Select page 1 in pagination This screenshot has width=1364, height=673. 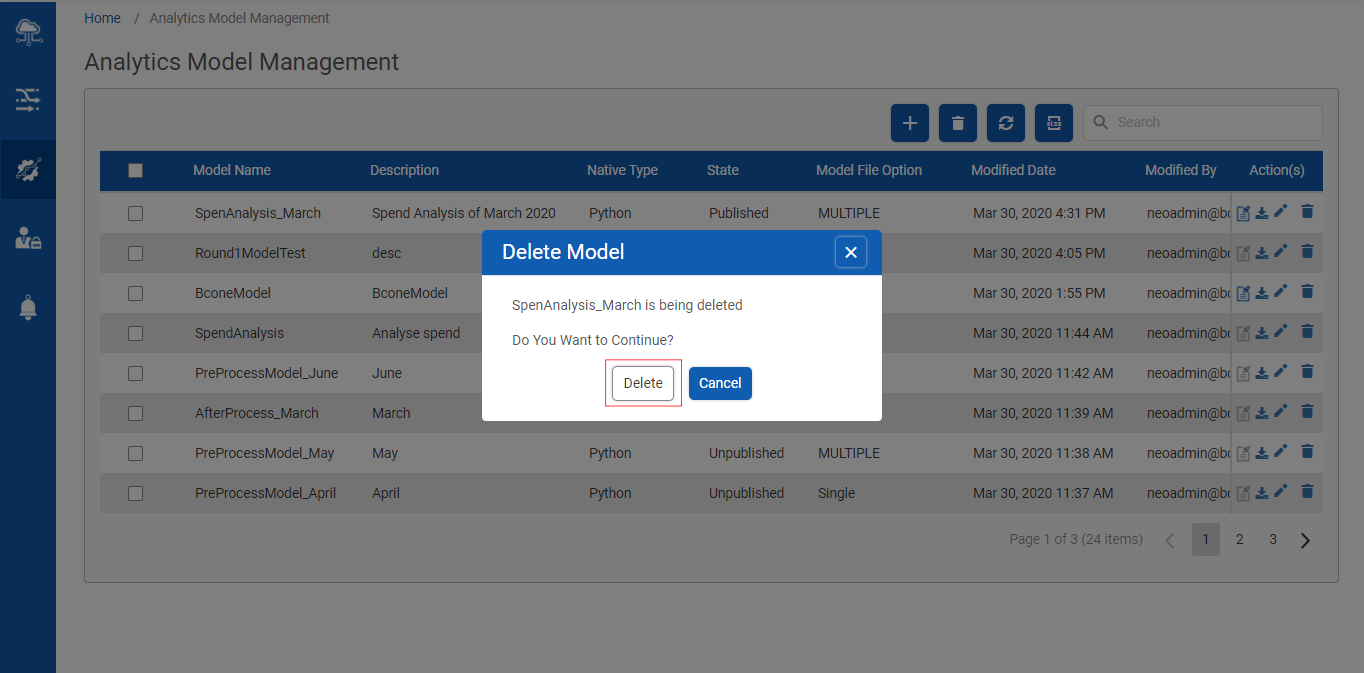(x=1206, y=539)
